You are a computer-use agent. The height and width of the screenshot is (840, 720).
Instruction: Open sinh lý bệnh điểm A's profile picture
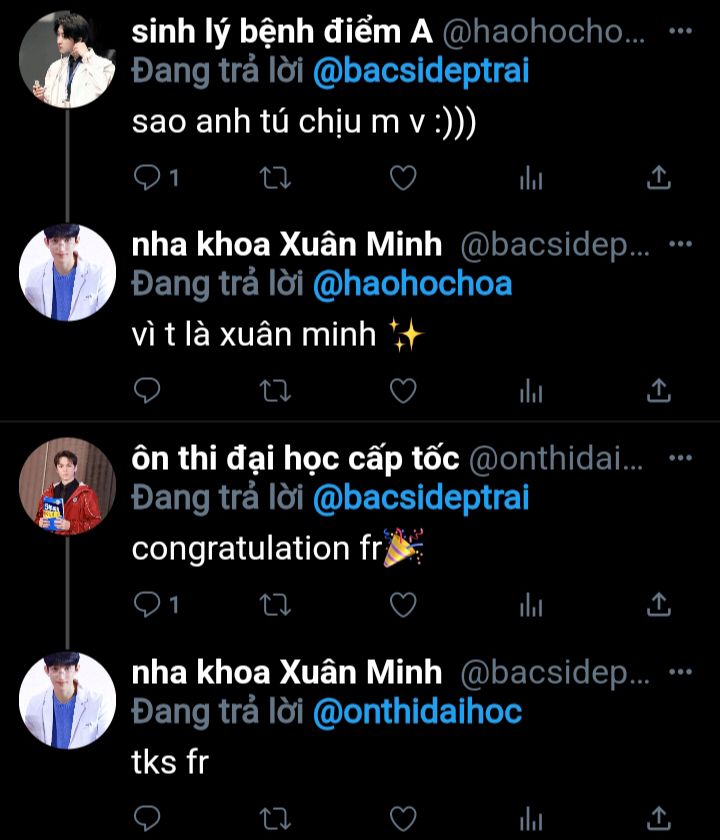click(x=68, y=60)
